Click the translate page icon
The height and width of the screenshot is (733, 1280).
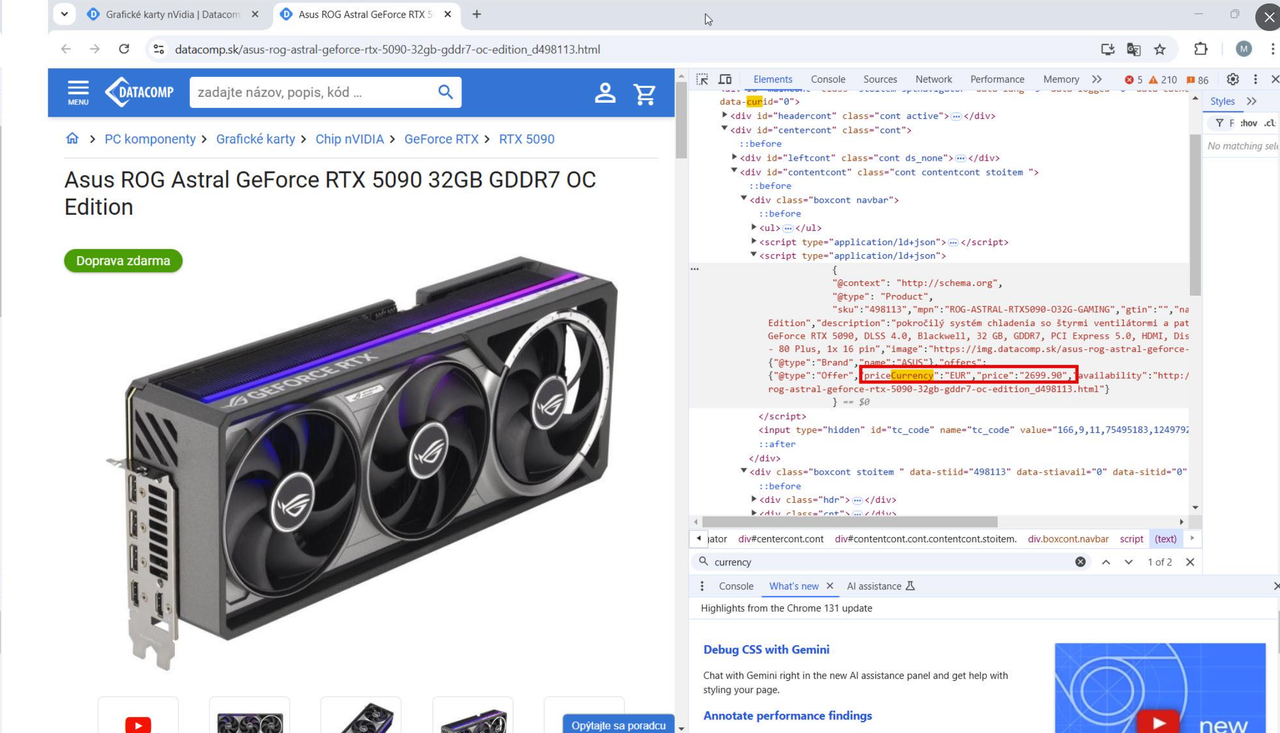point(1134,49)
